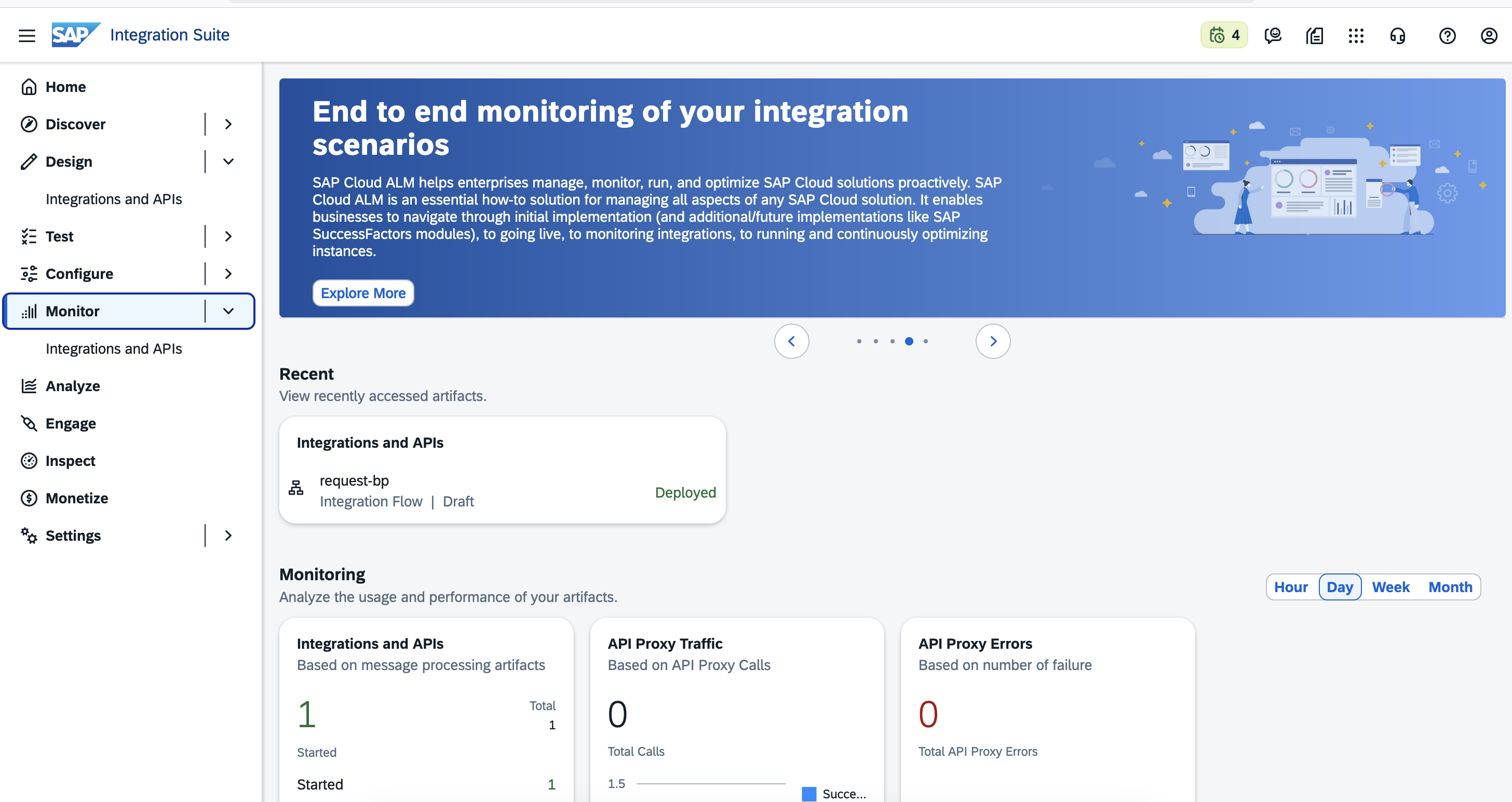Open the help question mark icon
Image resolution: width=1512 pixels, height=802 pixels.
(x=1448, y=36)
